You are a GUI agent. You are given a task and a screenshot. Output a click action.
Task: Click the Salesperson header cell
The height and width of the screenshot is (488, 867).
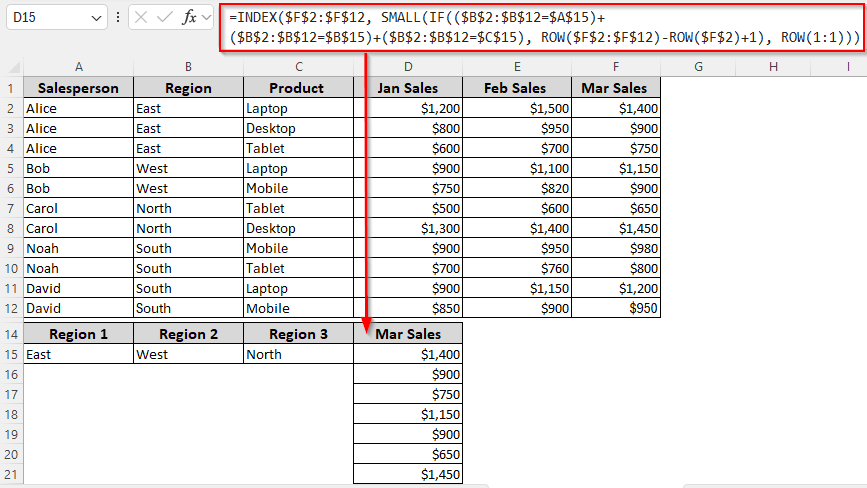78,88
